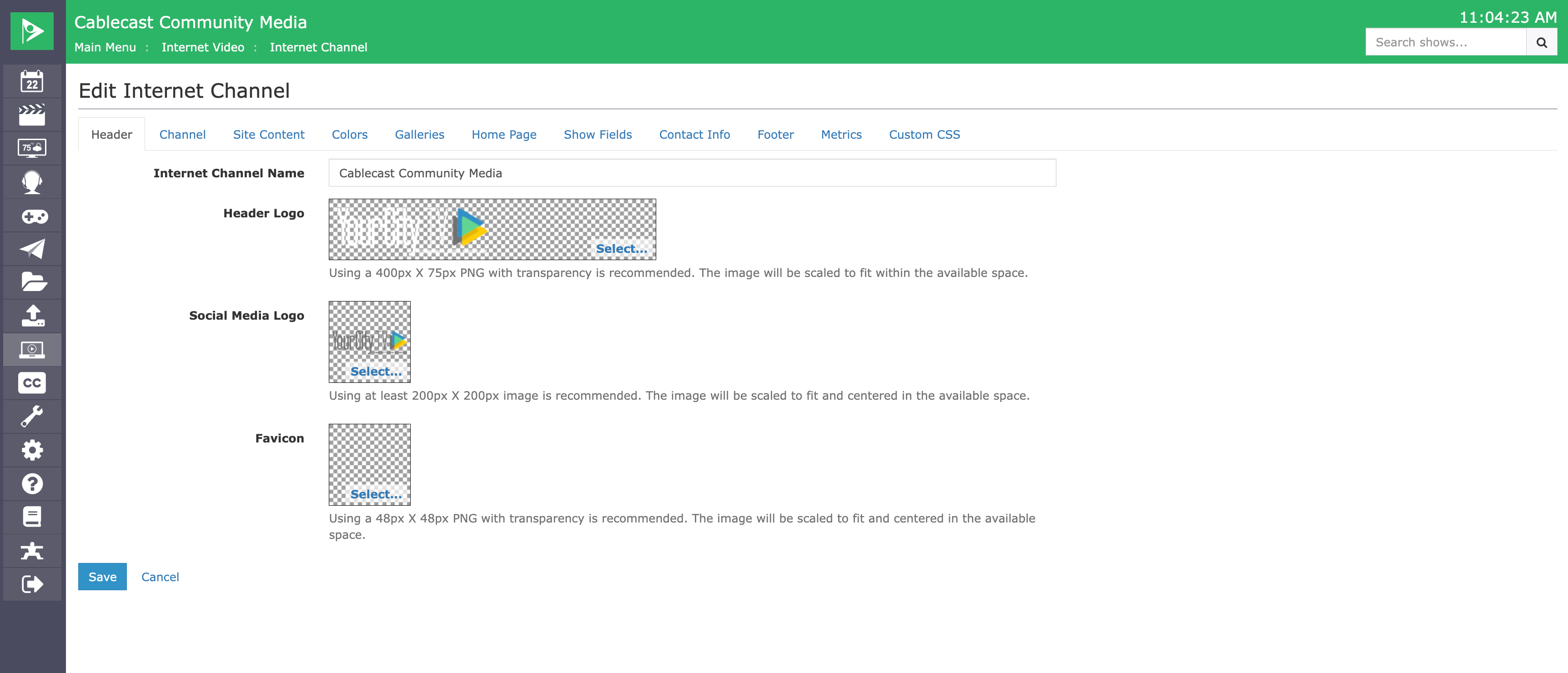
Task: Open the gear settings sidebar icon
Action: click(x=32, y=450)
